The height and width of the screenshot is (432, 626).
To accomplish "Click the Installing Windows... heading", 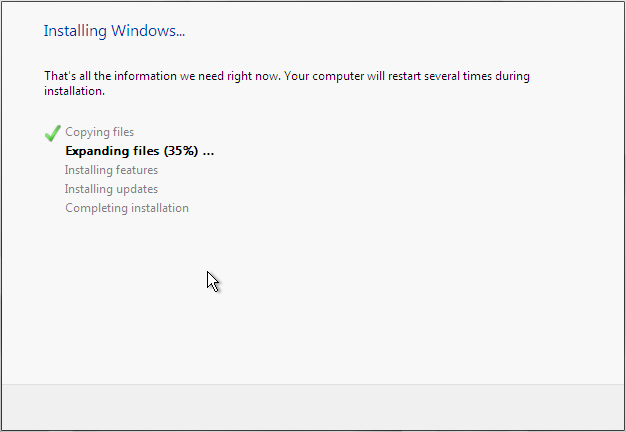I will 114,31.
